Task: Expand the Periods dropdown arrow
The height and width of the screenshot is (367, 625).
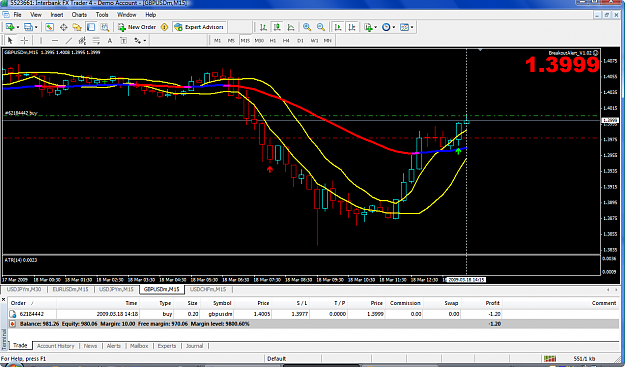Action: (x=393, y=27)
